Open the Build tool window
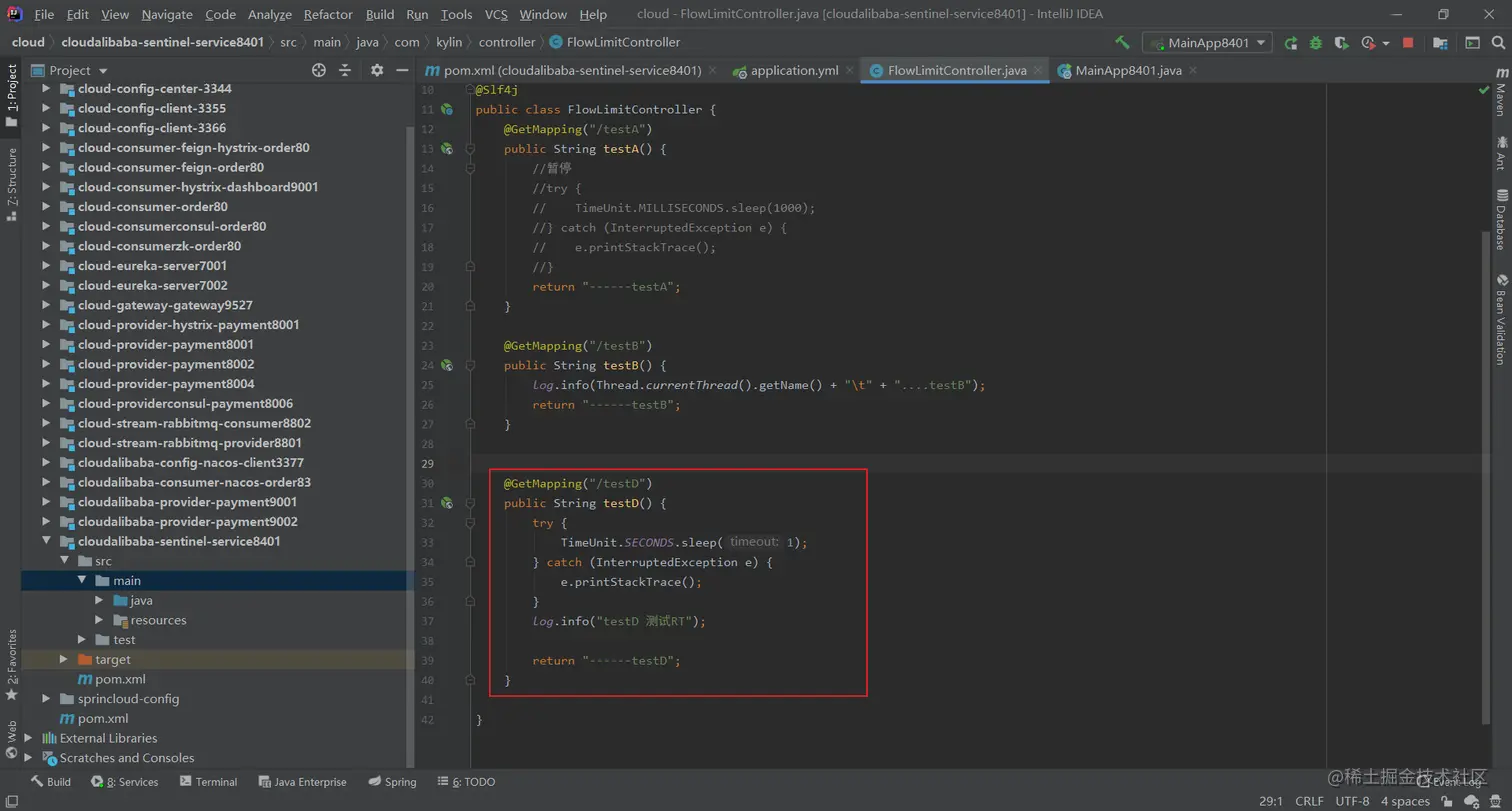This screenshot has width=1512, height=811. tap(50, 782)
